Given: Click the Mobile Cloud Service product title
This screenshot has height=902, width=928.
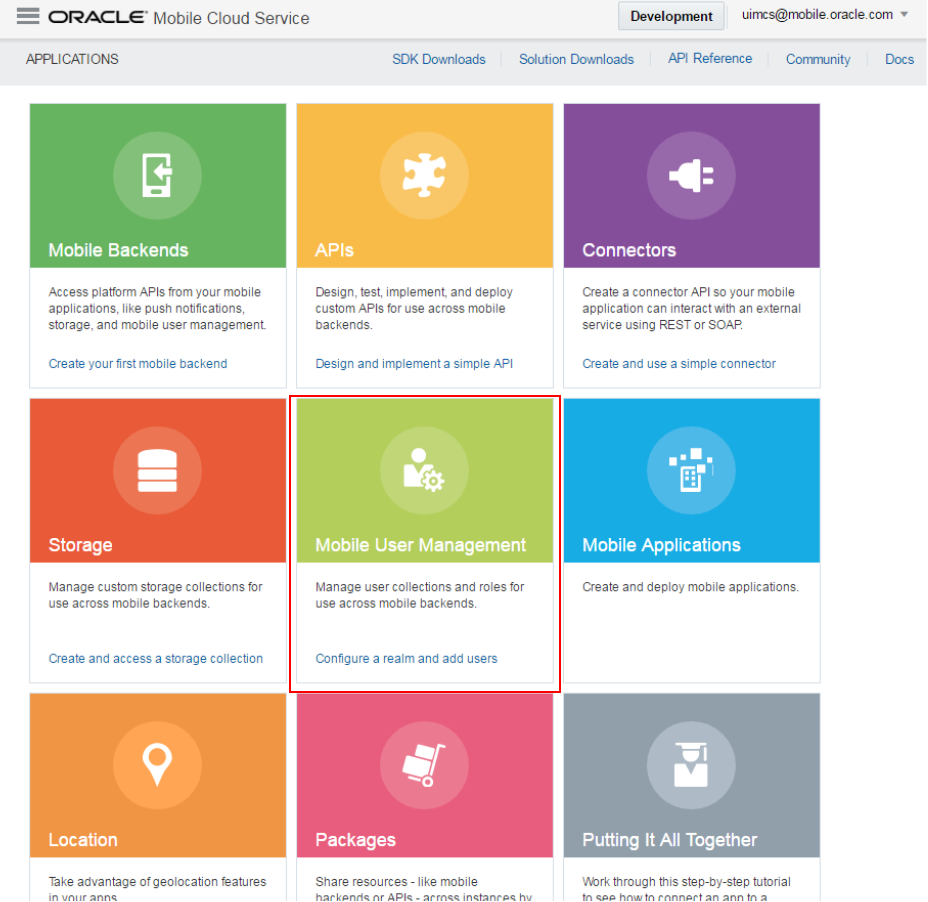Looking at the screenshot, I should point(231,18).
